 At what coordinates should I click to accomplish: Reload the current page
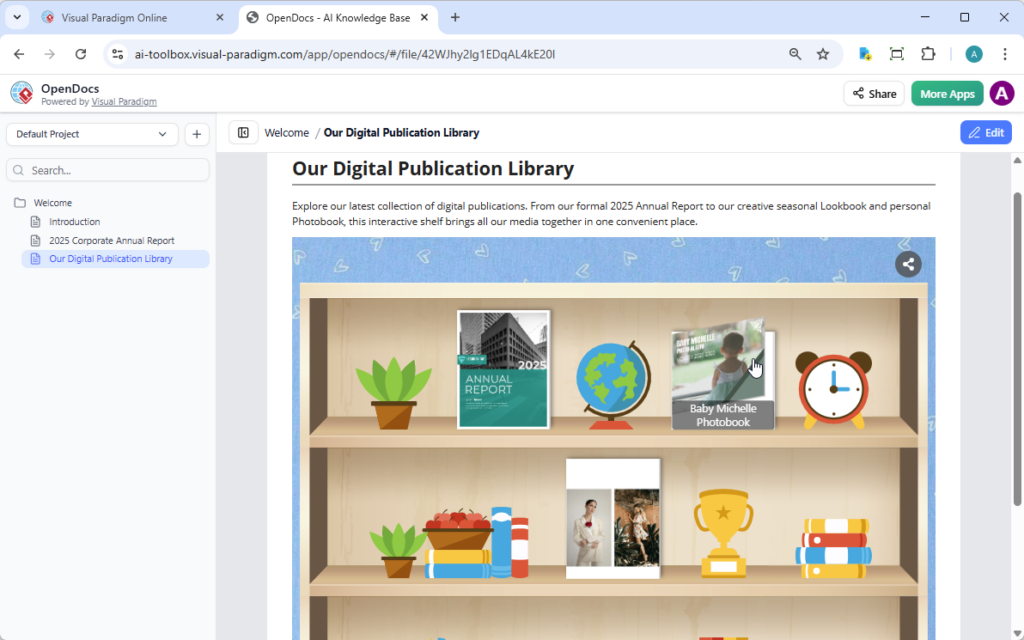coord(81,54)
